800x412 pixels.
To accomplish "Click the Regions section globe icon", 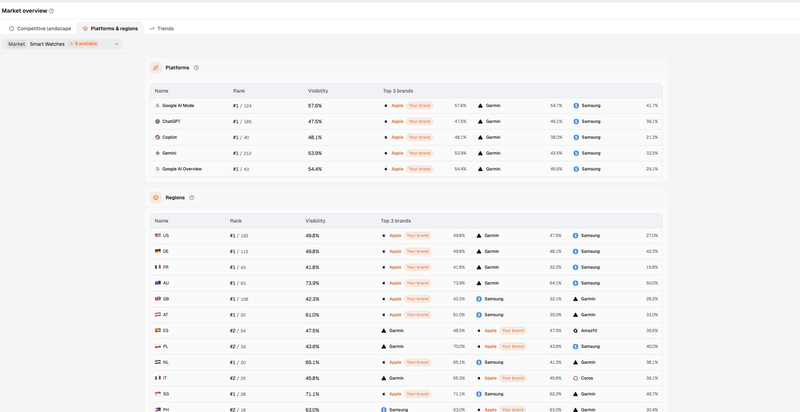I will pyautogui.click(x=156, y=198).
